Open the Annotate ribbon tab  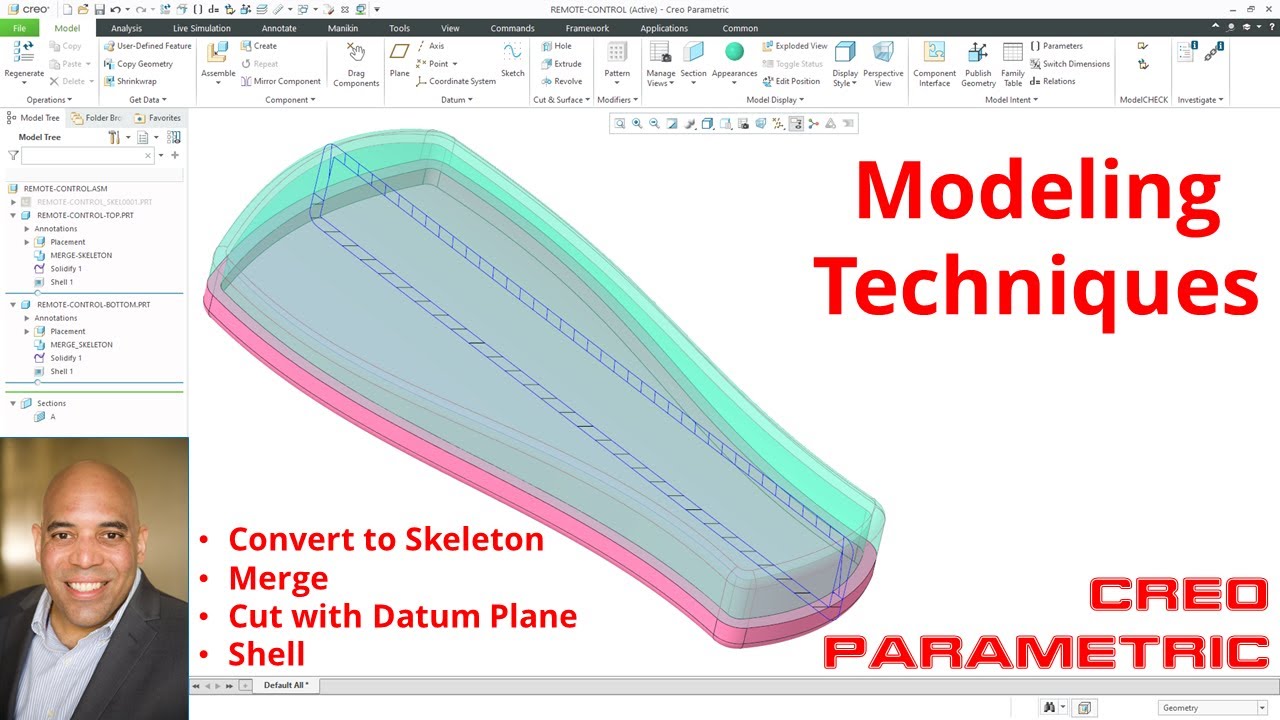tap(279, 28)
